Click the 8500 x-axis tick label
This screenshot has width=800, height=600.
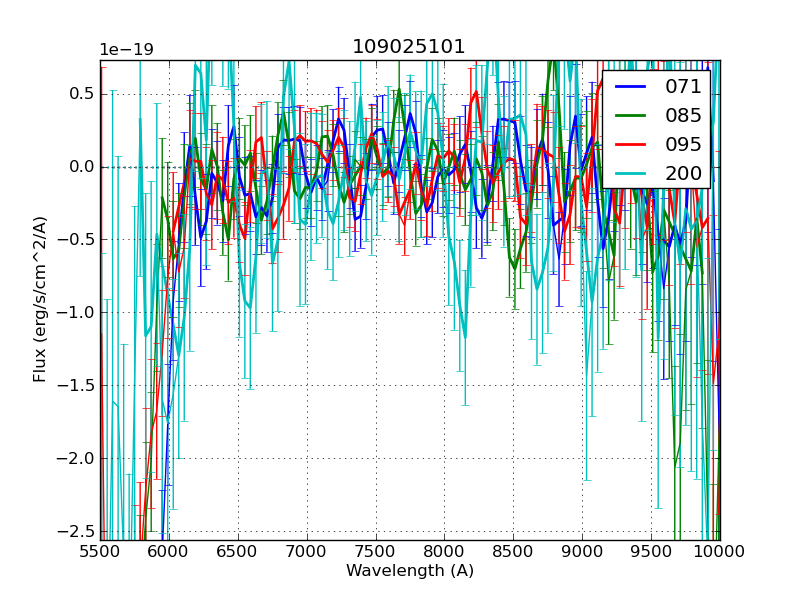(x=514, y=551)
